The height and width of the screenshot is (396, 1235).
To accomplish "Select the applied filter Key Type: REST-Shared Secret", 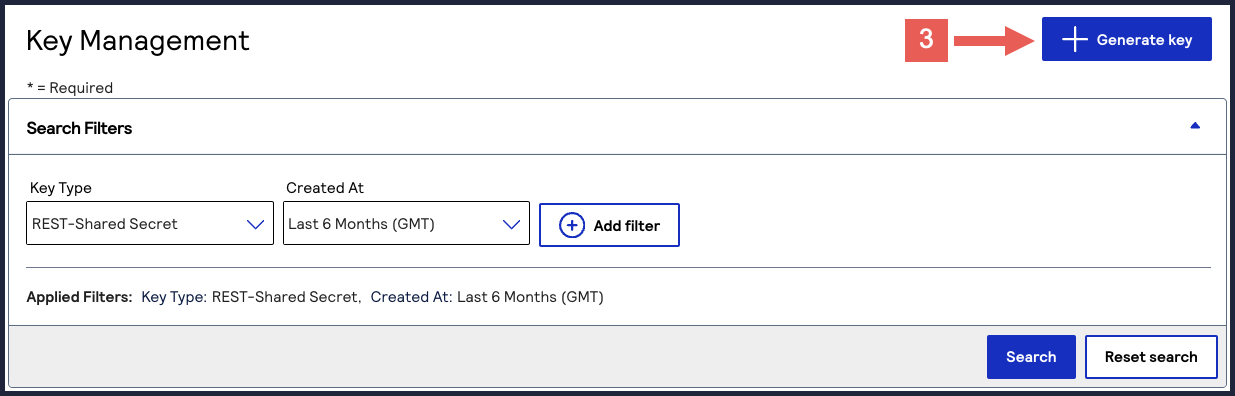I will coord(250,297).
